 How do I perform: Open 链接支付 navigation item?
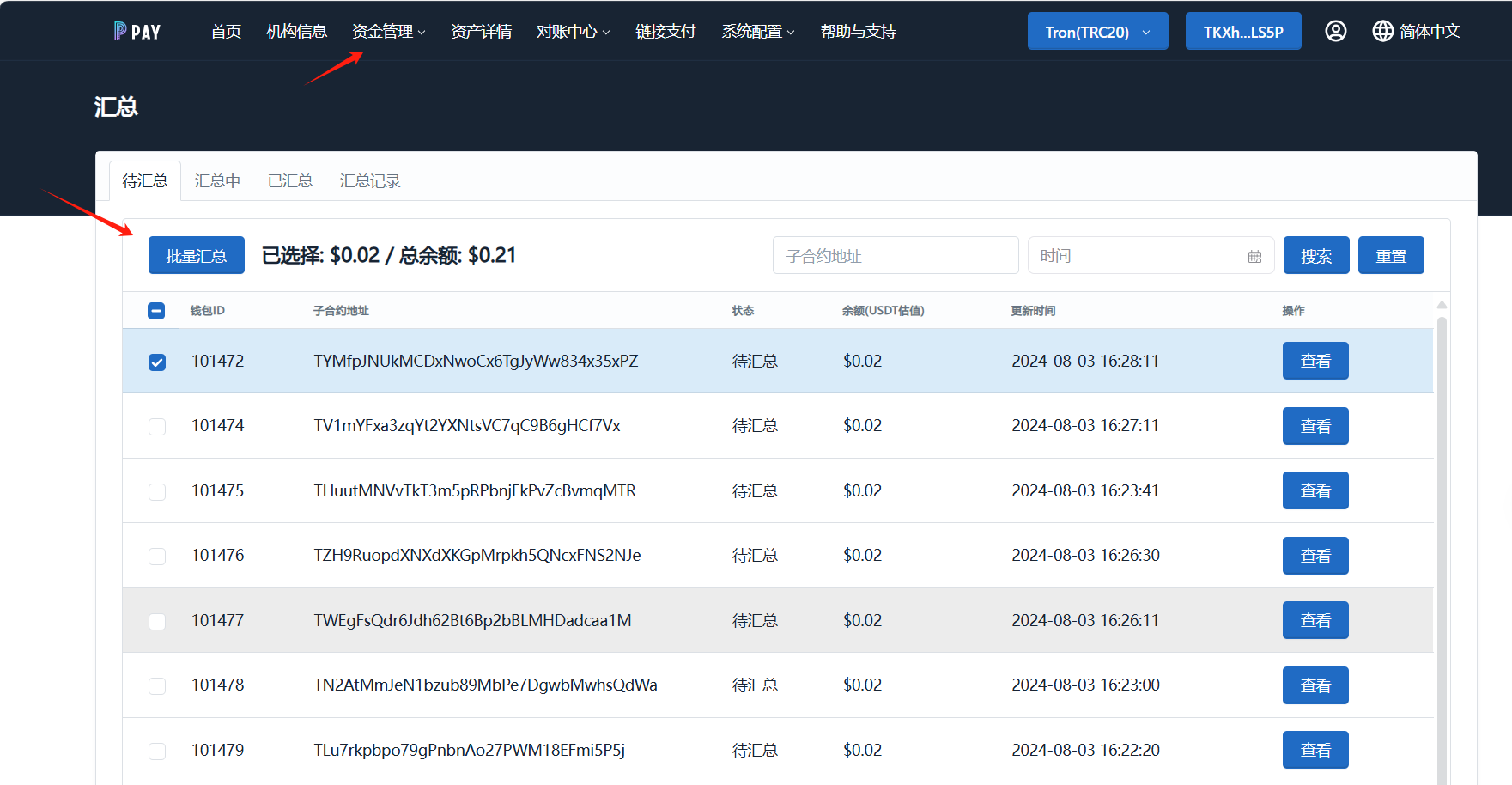click(666, 32)
